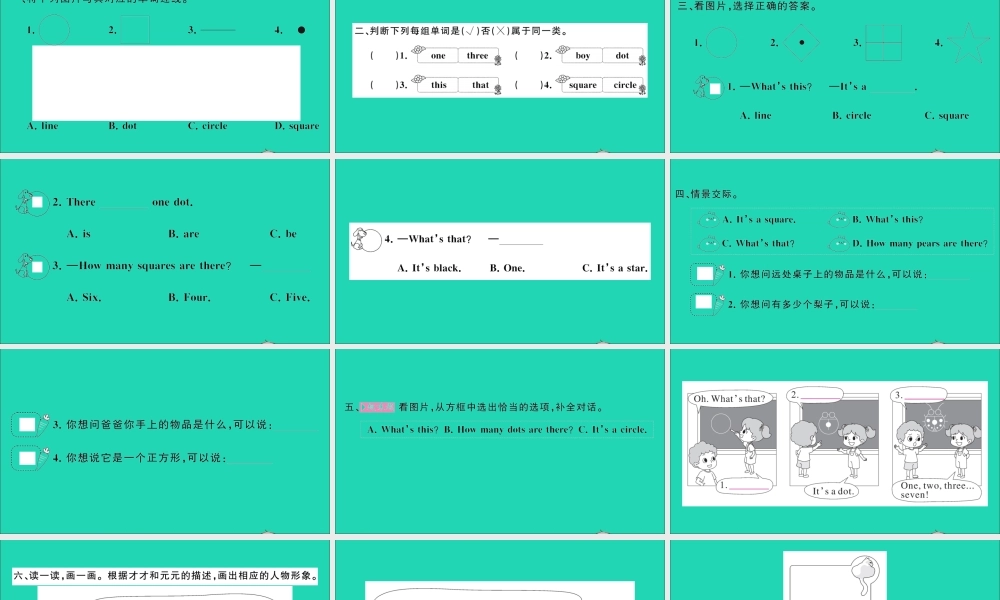Click the circle shape numbered 1 in matching exercise
This screenshot has height=600, width=1000.
54,29
